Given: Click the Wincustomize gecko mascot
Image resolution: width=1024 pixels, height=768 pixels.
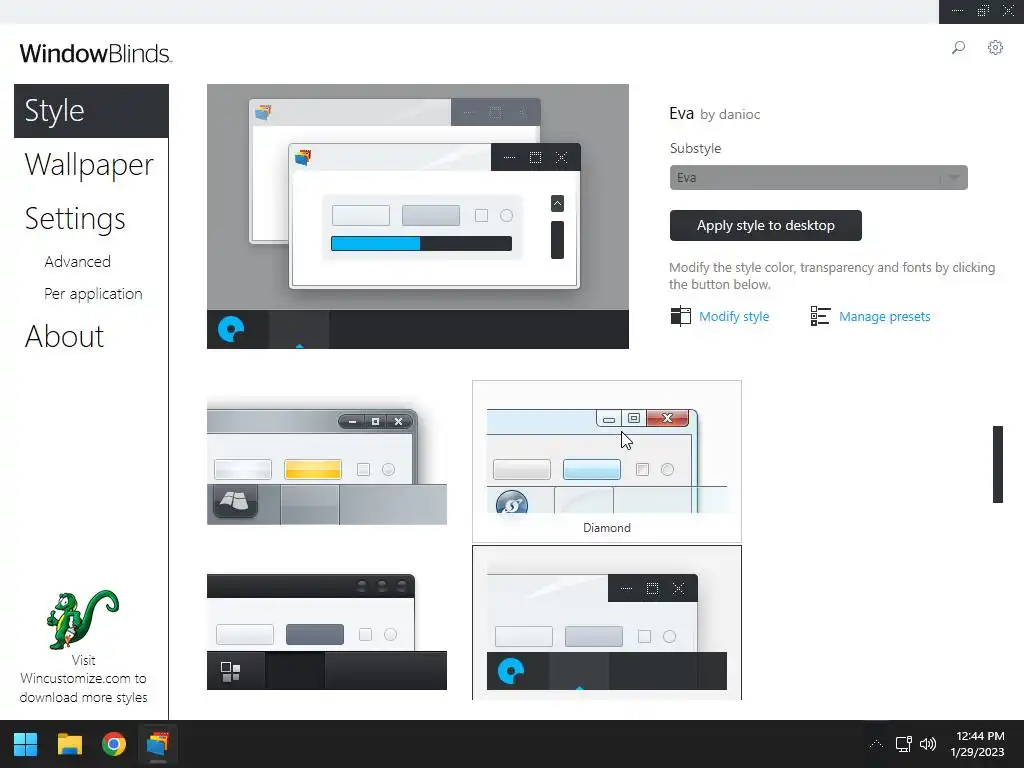Looking at the screenshot, I should pyautogui.click(x=83, y=620).
